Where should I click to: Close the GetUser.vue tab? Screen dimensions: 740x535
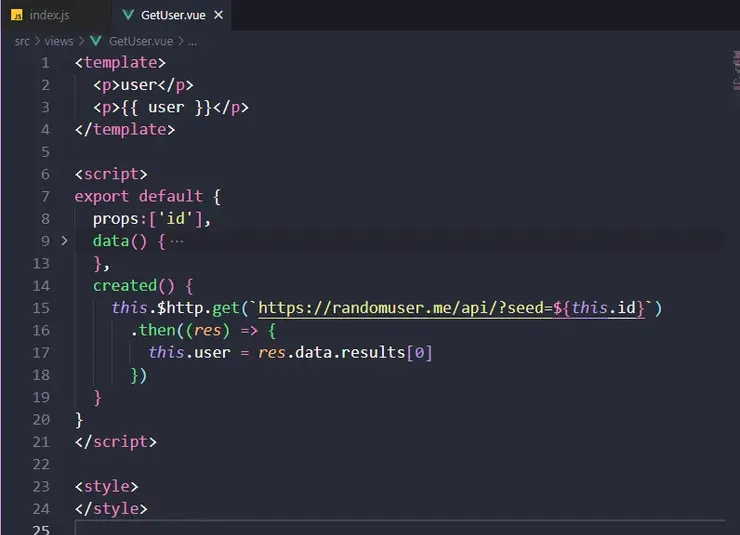219,15
